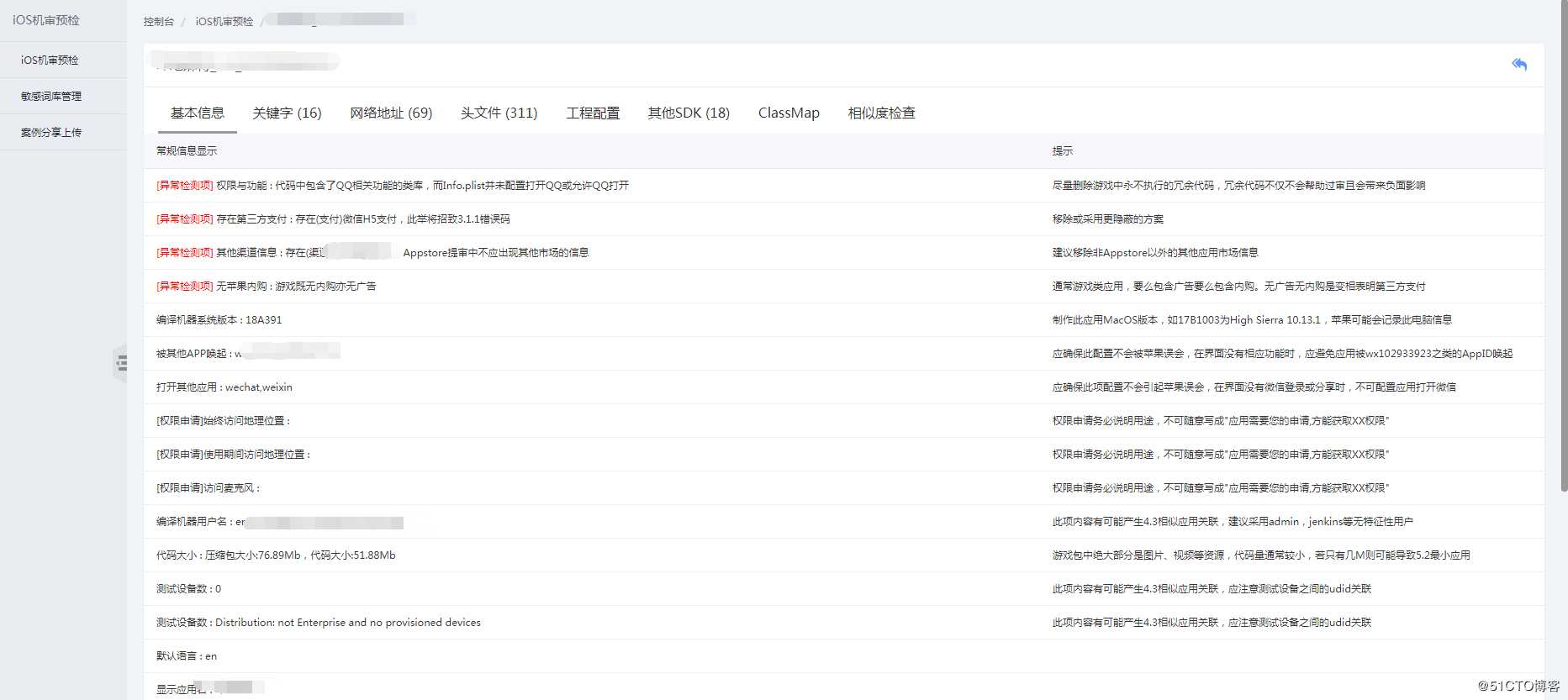The image size is (1568, 700).
Task: Click the 访问麦克风 permission row
Action: click(x=843, y=487)
